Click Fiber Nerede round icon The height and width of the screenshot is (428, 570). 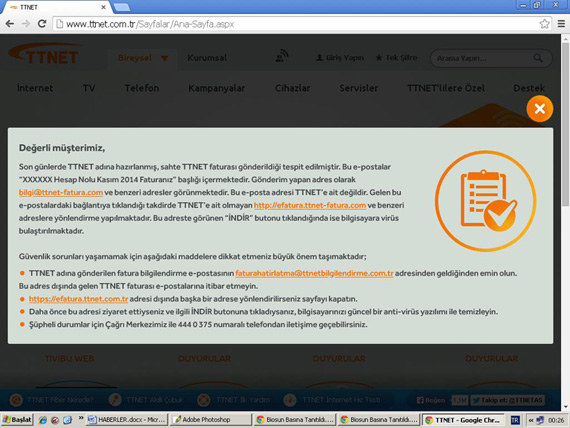[x=16, y=400]
